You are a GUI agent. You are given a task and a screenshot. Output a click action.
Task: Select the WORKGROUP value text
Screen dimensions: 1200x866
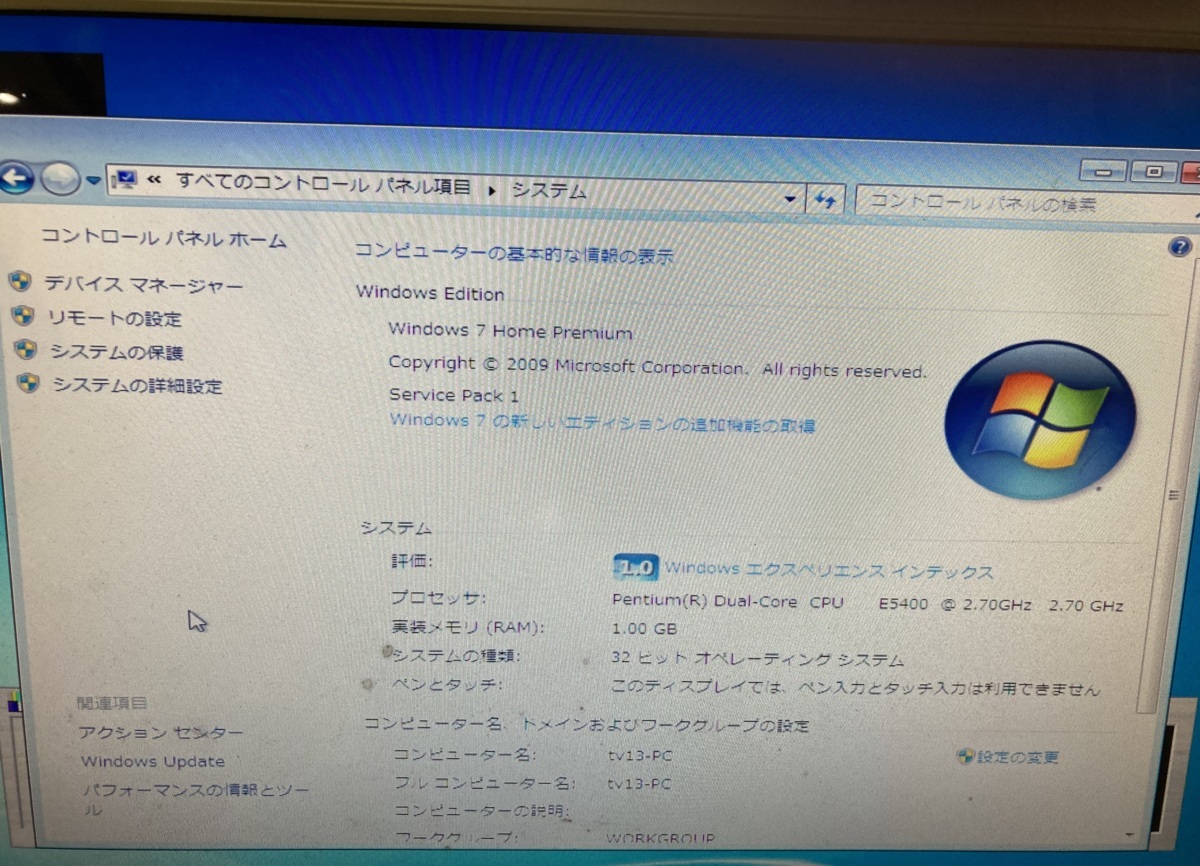pos(661,838)
